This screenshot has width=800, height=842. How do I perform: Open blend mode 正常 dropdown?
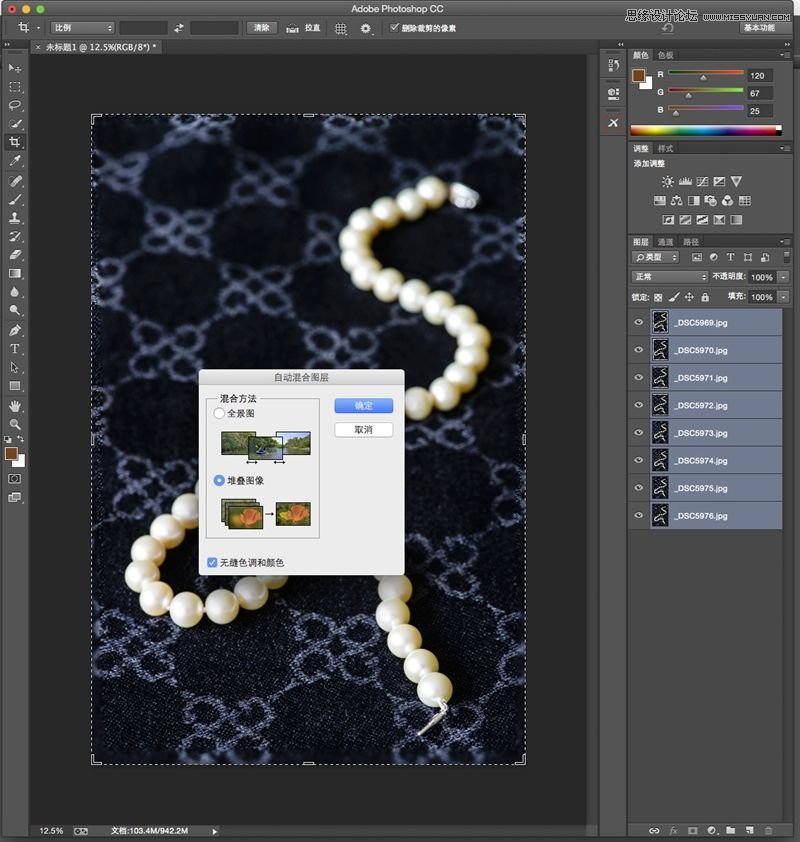coord(670,277)
